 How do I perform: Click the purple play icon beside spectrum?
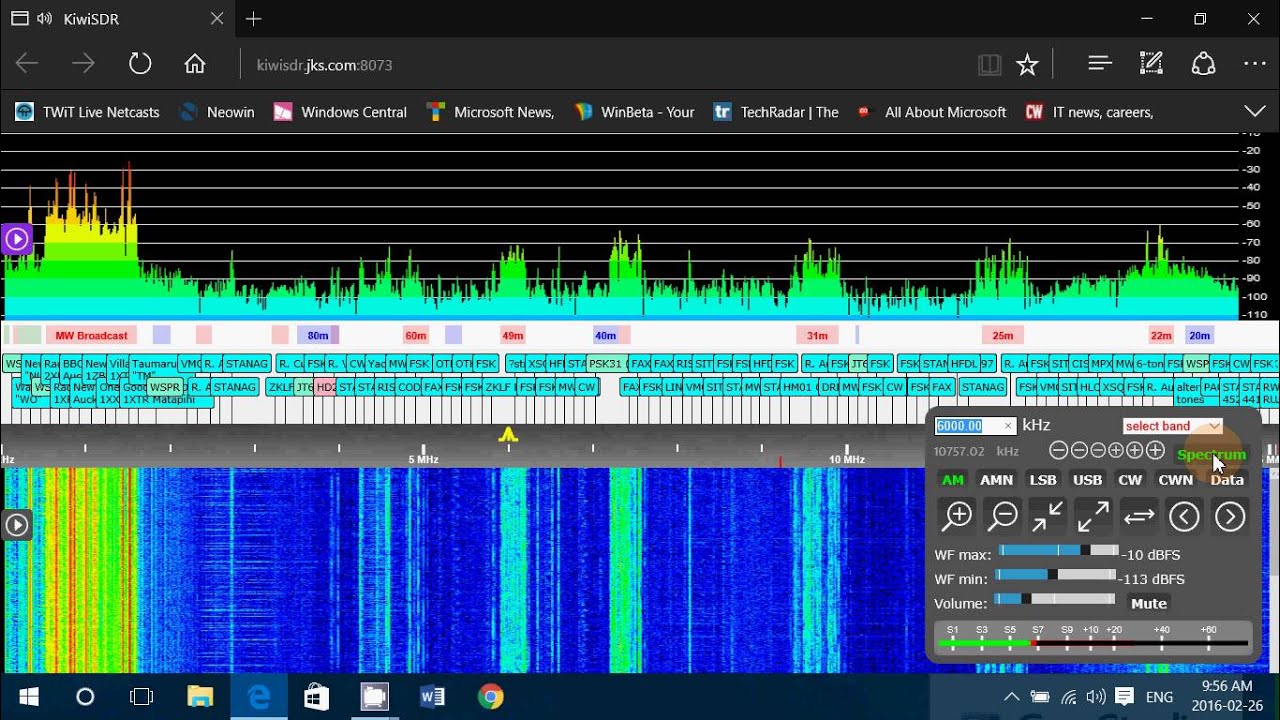coord(17,239)
